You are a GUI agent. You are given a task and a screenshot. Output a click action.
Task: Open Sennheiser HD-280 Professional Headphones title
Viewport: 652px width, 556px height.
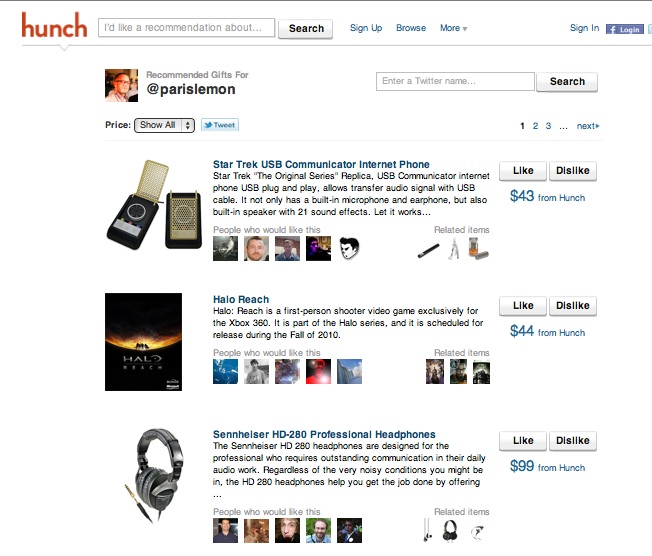324,434
